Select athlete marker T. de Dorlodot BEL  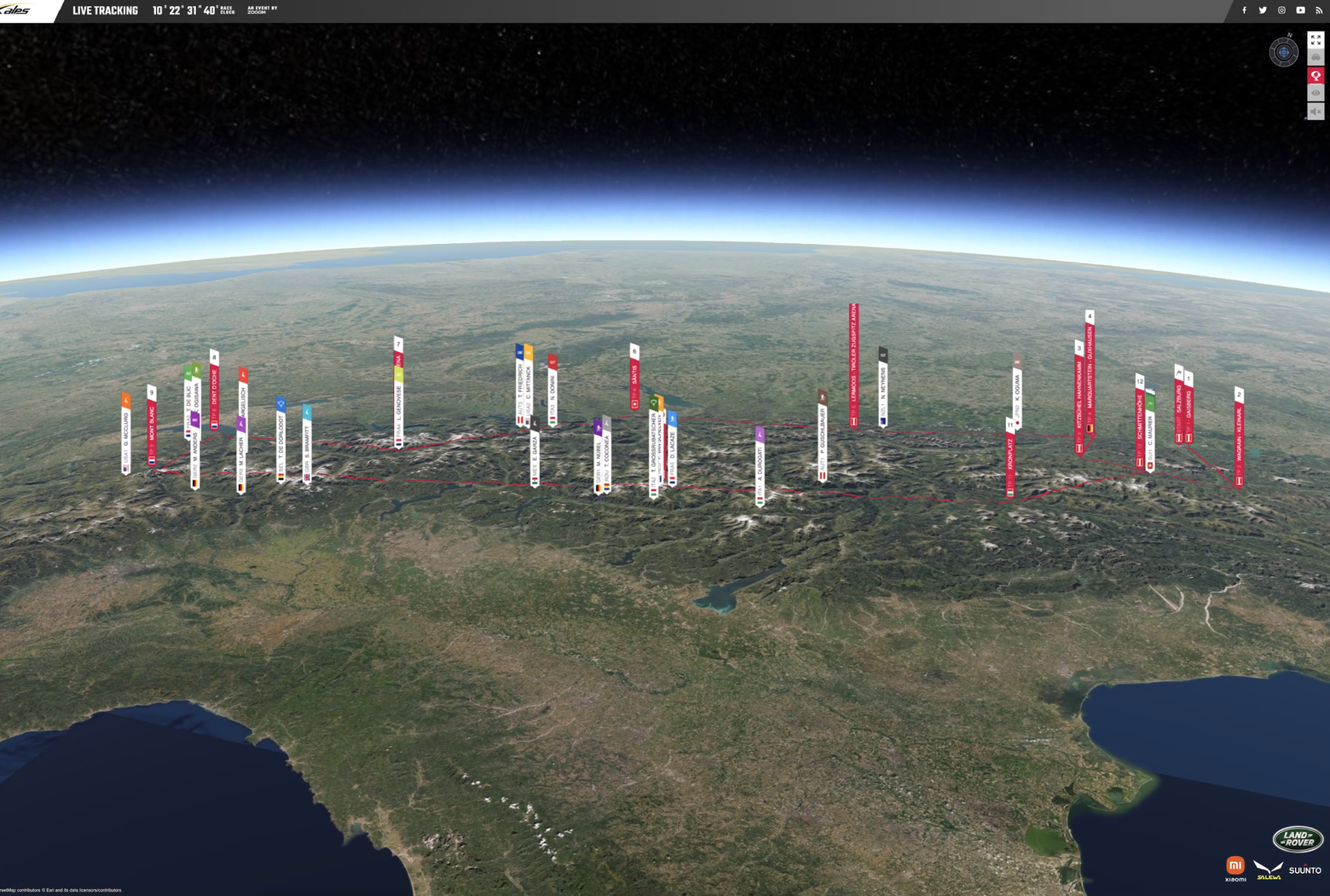pyautogui.click(x=281, y=440)
